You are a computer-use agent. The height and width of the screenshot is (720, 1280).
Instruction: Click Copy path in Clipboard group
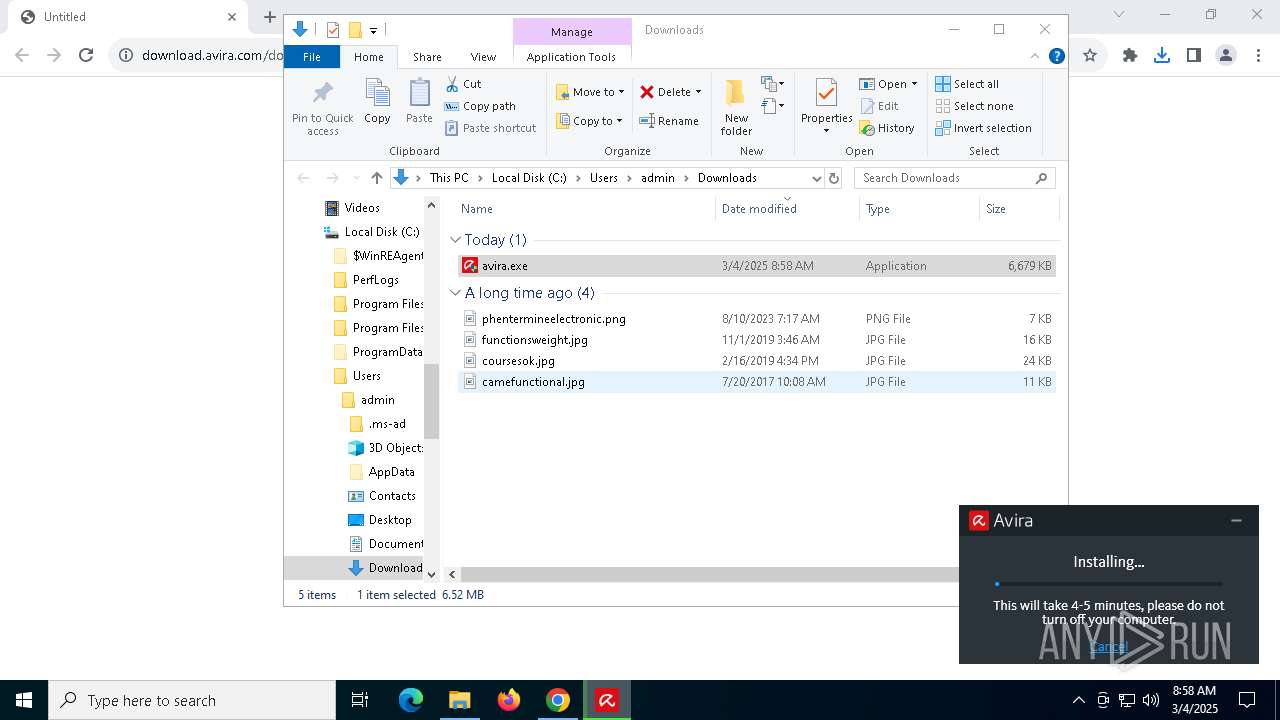click(x=480, y=106)
